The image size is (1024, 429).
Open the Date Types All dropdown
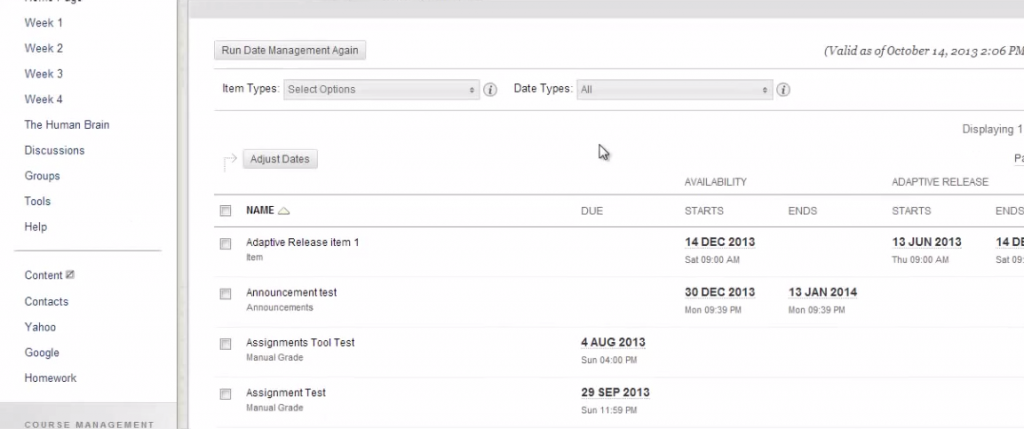[675, 89]
